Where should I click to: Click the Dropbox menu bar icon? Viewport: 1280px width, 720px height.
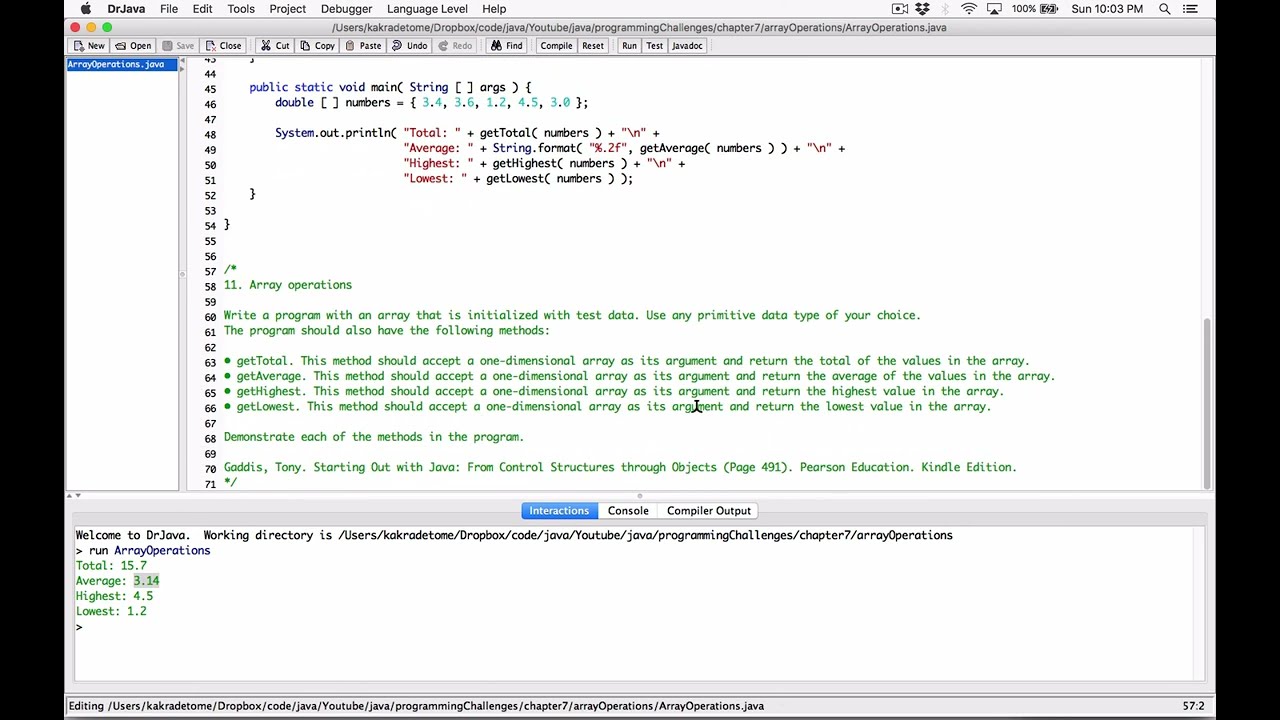(922, 9)
